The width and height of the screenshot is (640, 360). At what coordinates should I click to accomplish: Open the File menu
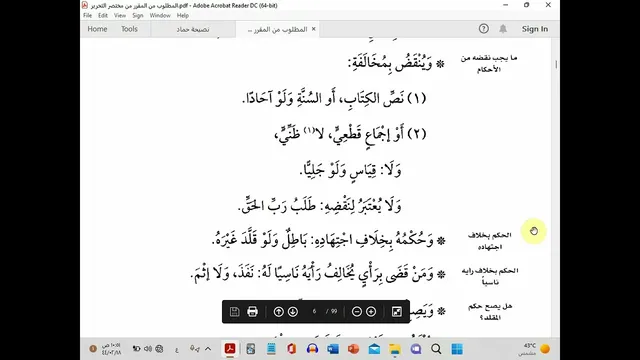(87, 16)
